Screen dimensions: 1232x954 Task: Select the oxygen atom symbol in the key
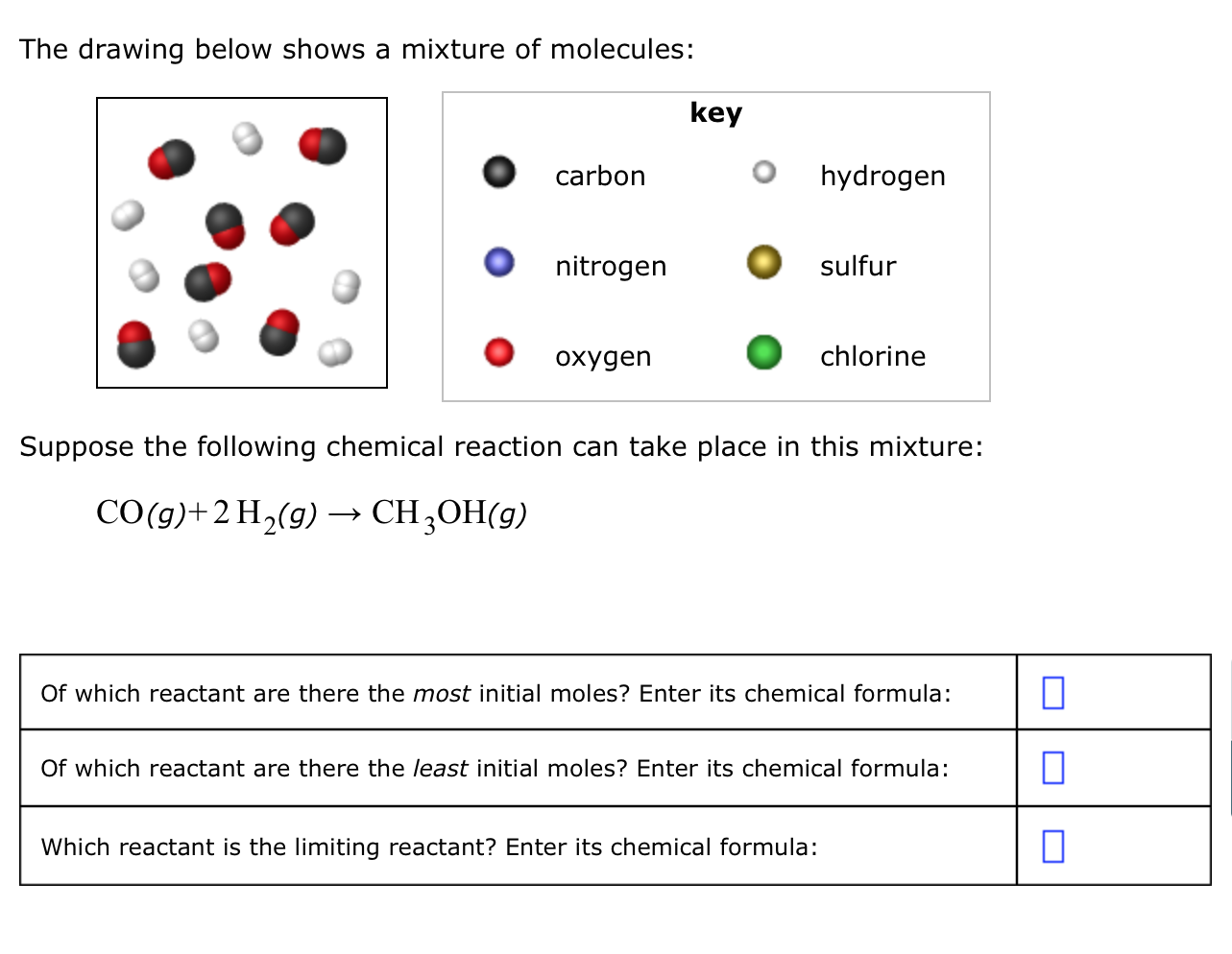coord(497,352)
